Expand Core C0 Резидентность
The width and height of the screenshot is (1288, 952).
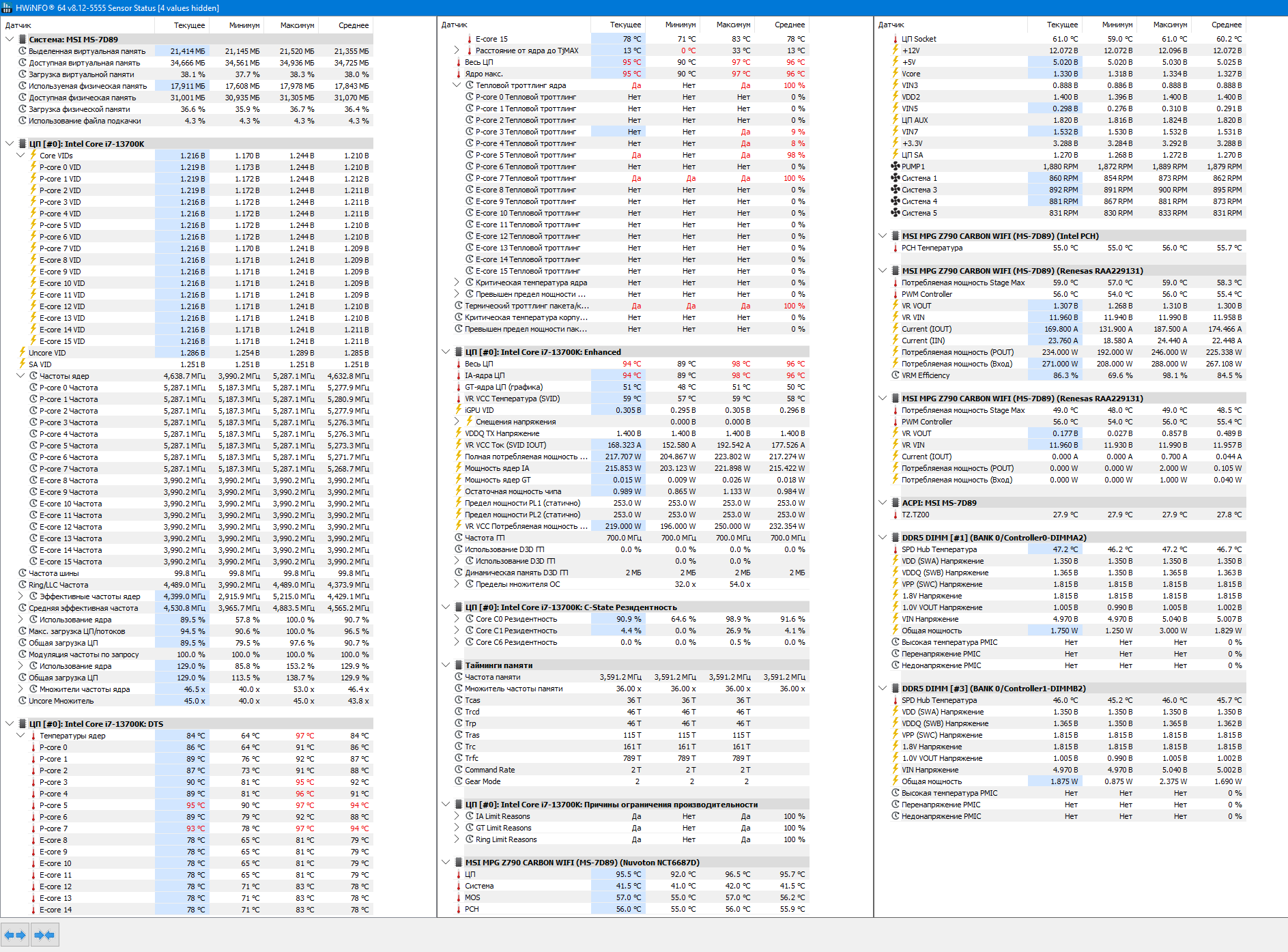pos(457,619)
